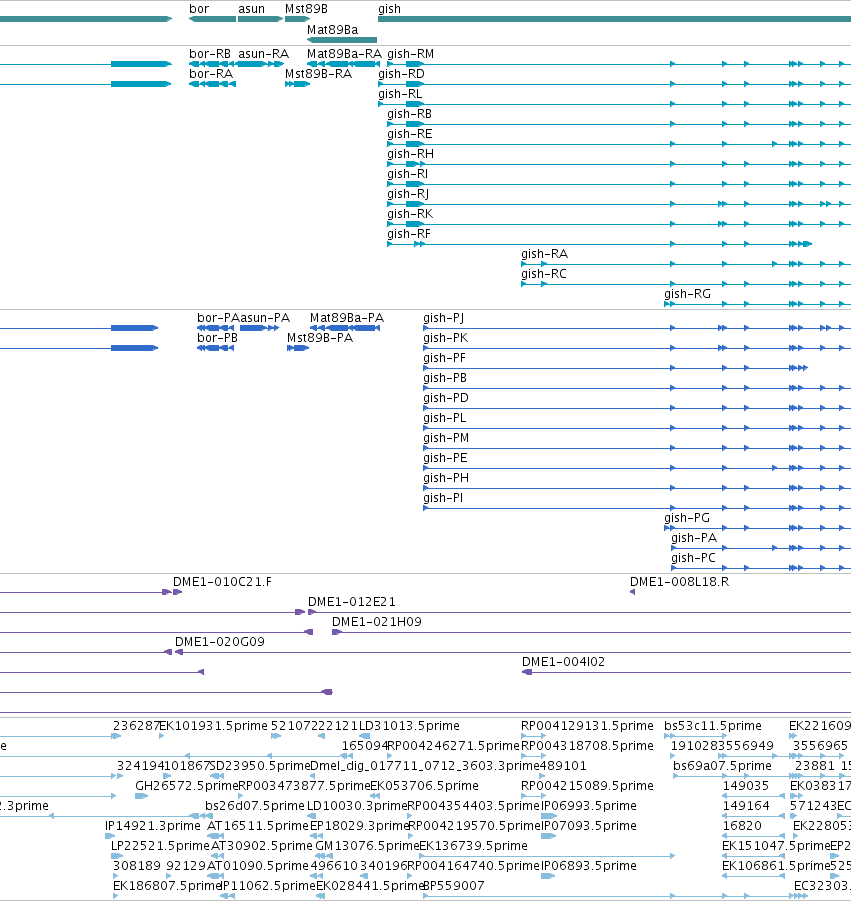The height and width of the screenshot is (901, 851).
Task: Click clone label DME1-021H09
Action: [x=377, y=622]
